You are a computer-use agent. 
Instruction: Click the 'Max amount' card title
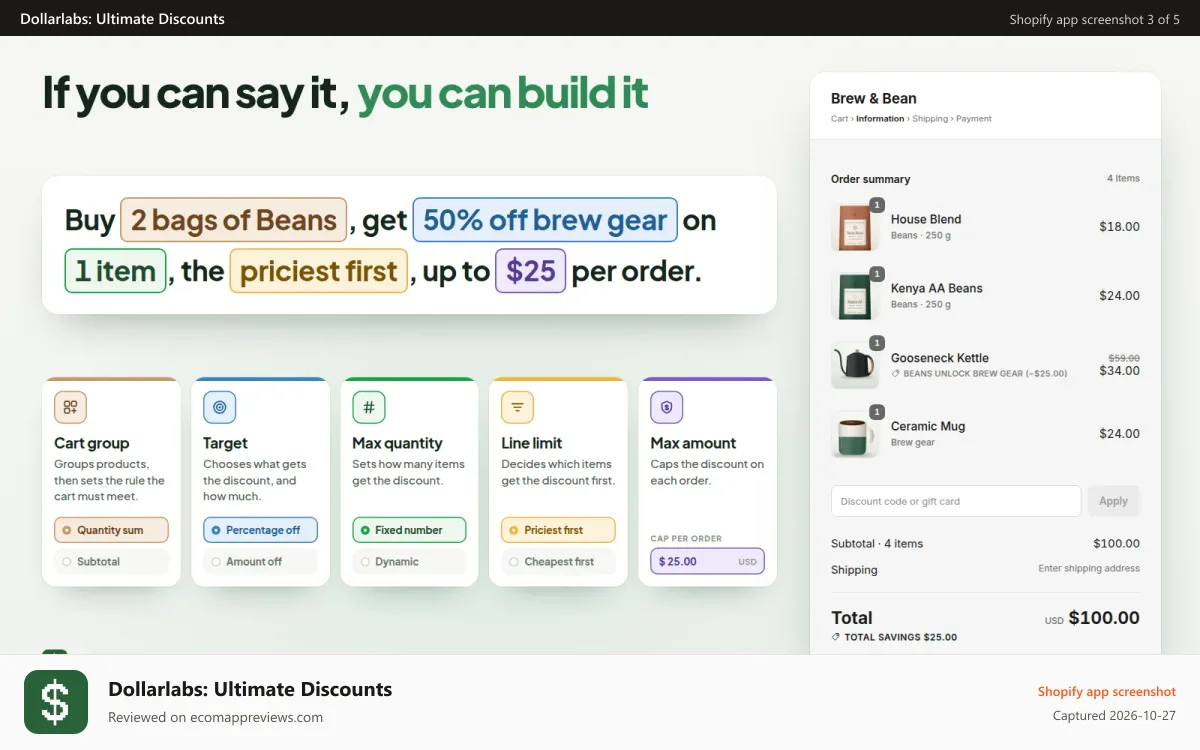click(x=693, y=443)
